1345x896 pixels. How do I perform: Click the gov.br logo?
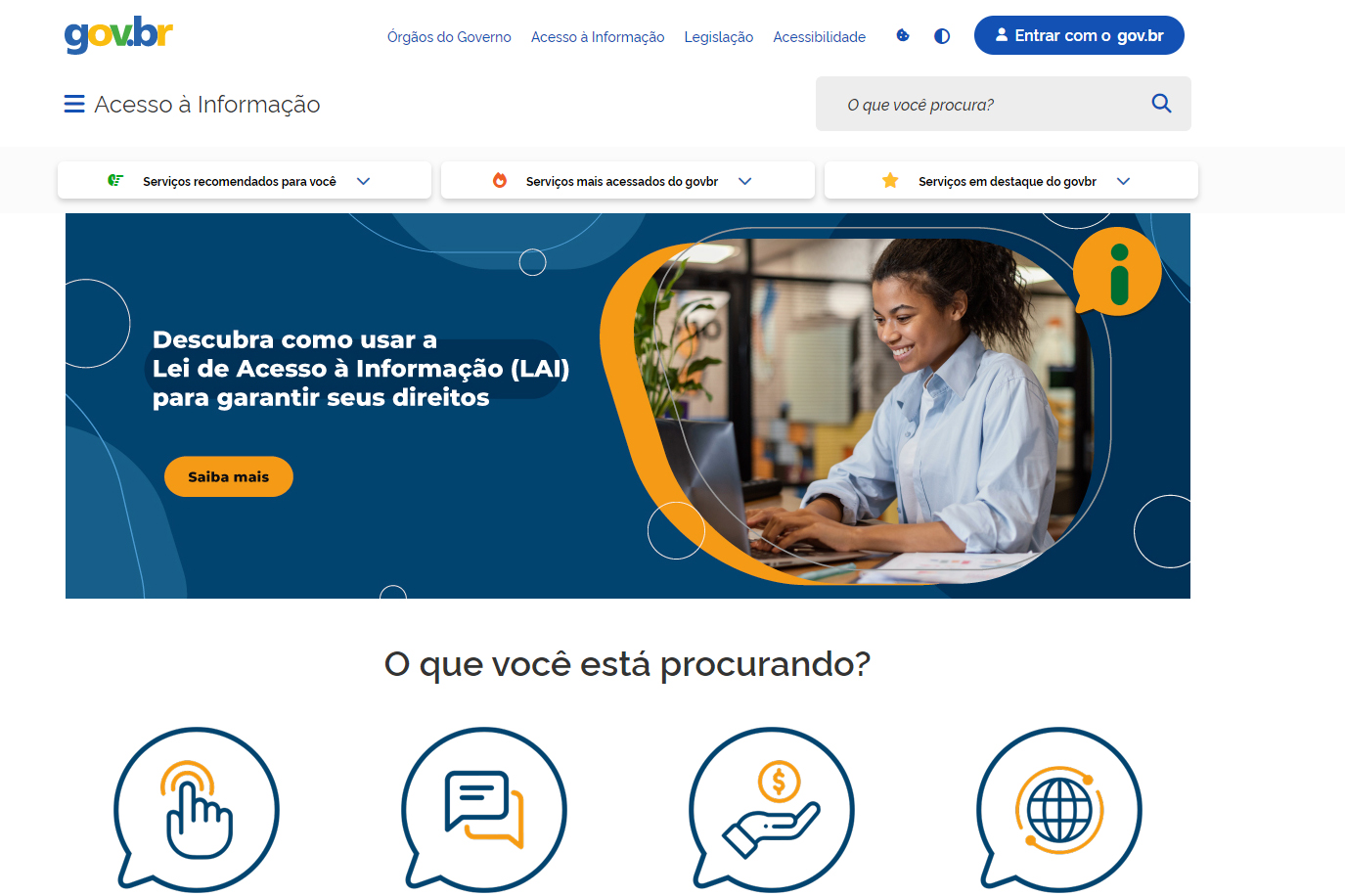pos(118,35)
